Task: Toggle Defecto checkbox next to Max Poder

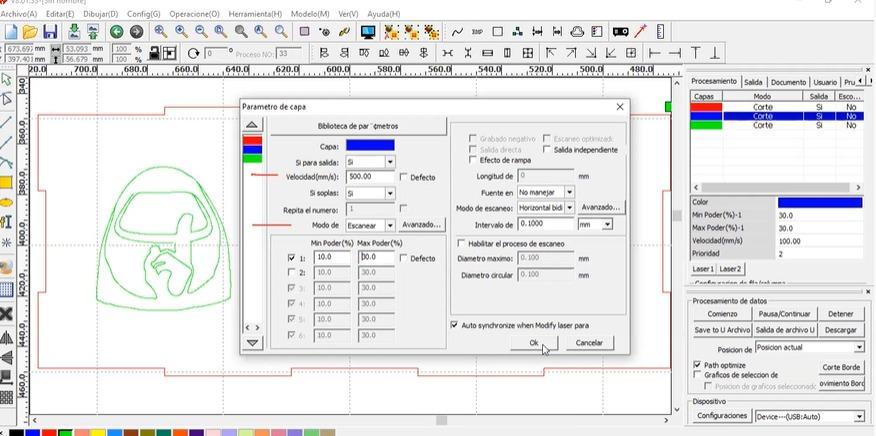Action: click(x=403, y=258)
